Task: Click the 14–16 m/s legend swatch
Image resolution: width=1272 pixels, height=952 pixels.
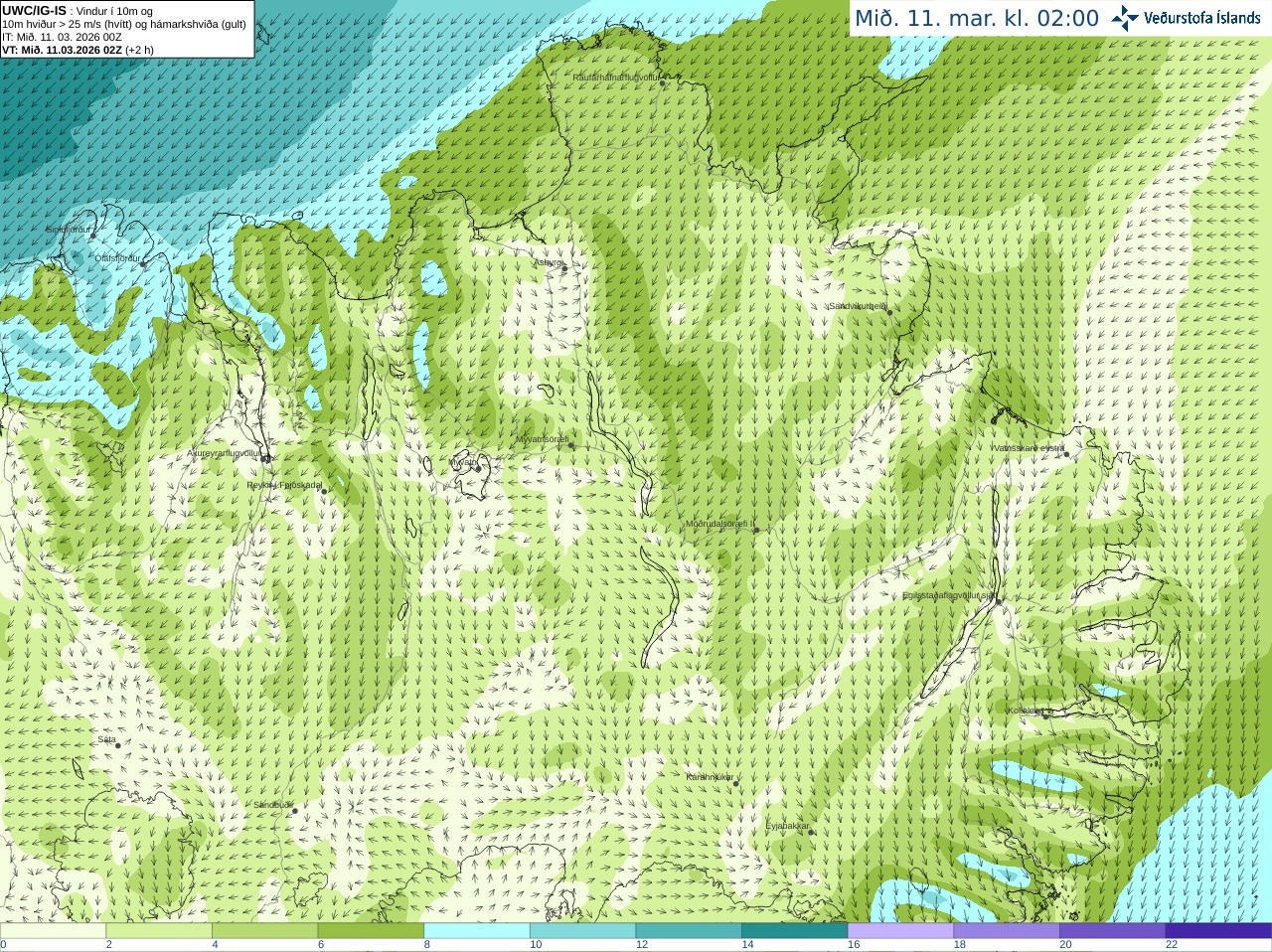Action: click(x=795, y=931)
